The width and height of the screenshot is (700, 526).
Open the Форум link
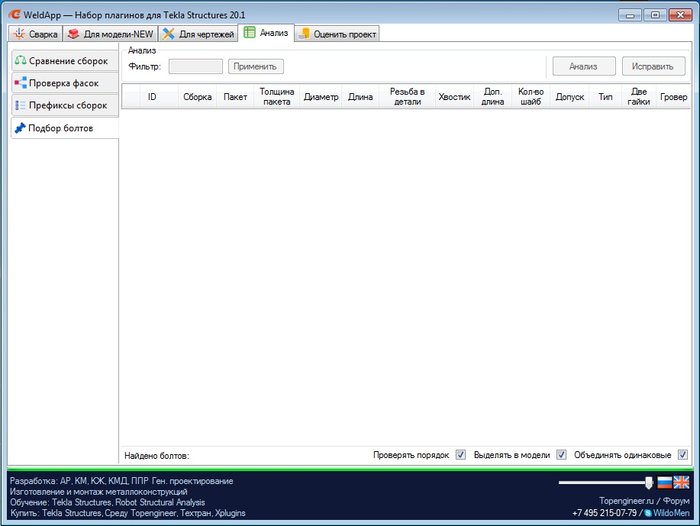(676, 501)
